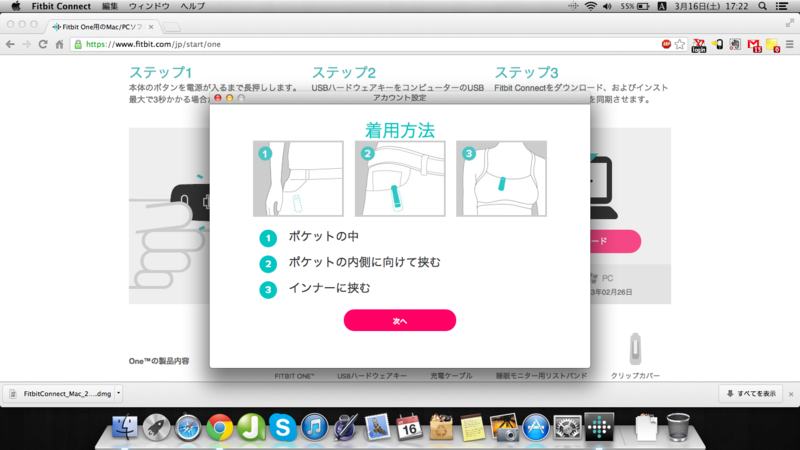This screenshot has width=800, height=450.
Task: Click the ステップ1 heading text
Action: [x=161, y=72]
